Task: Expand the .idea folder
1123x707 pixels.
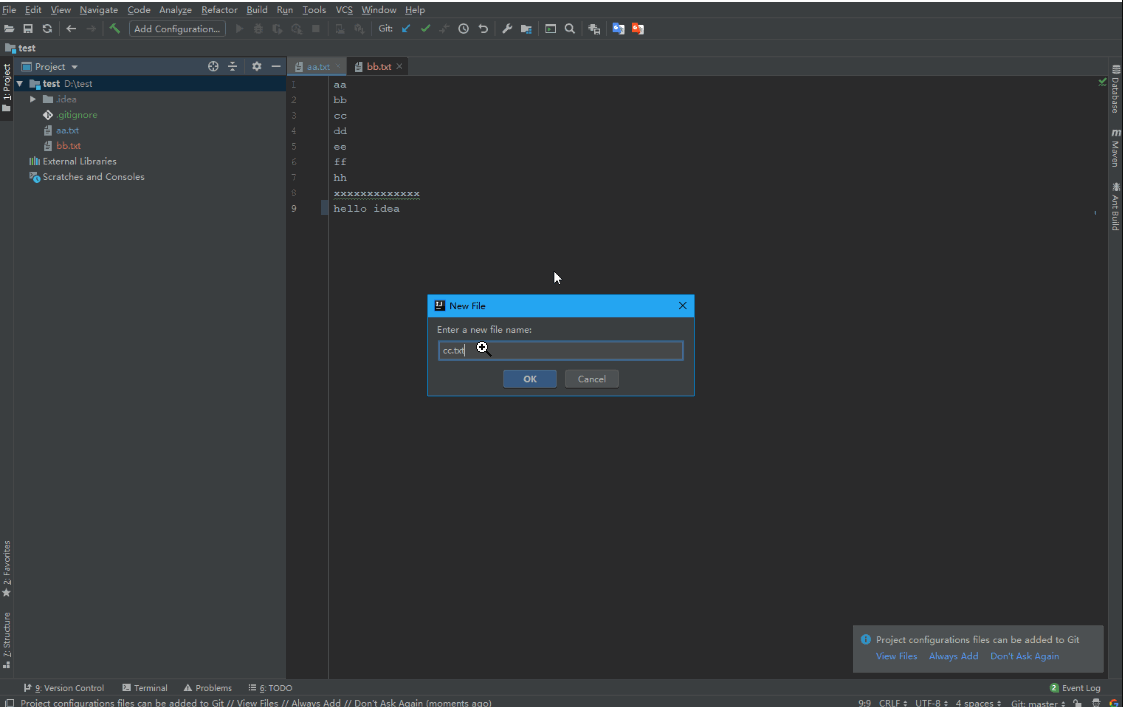Action: point(33,100)
